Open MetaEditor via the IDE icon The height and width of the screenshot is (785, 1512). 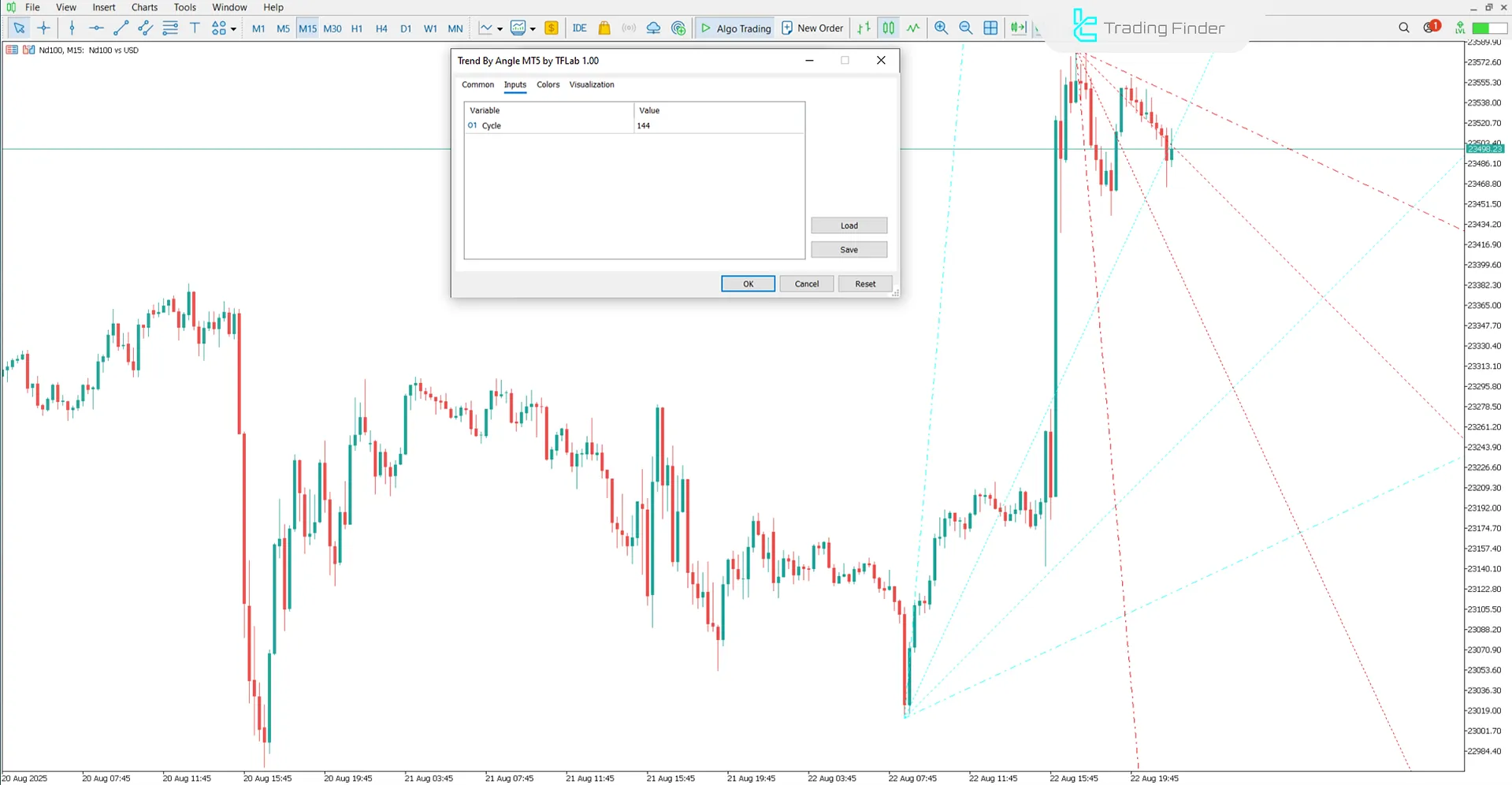pos(580,28)
